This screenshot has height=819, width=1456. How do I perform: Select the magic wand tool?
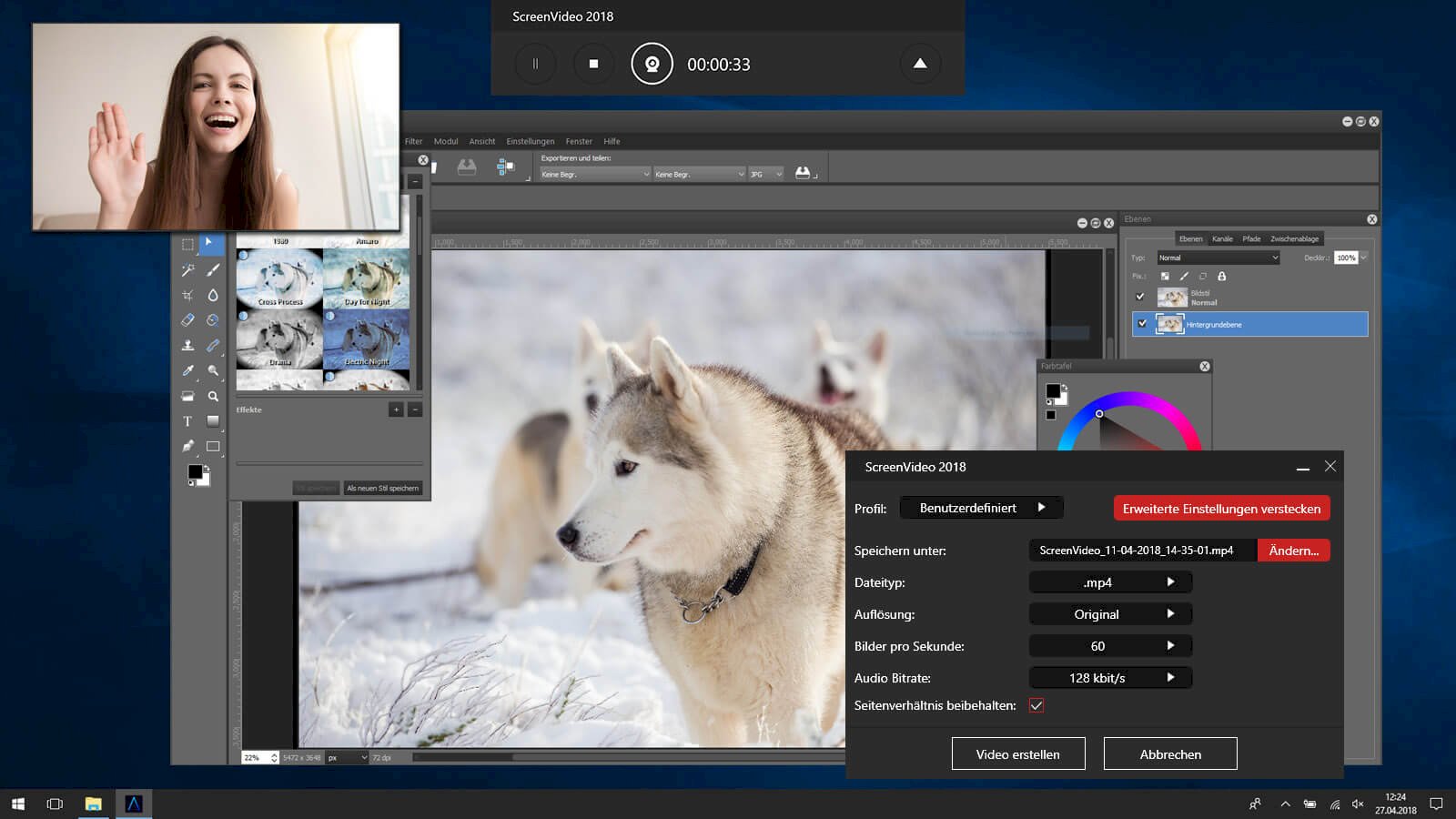[x=187, y=270]
